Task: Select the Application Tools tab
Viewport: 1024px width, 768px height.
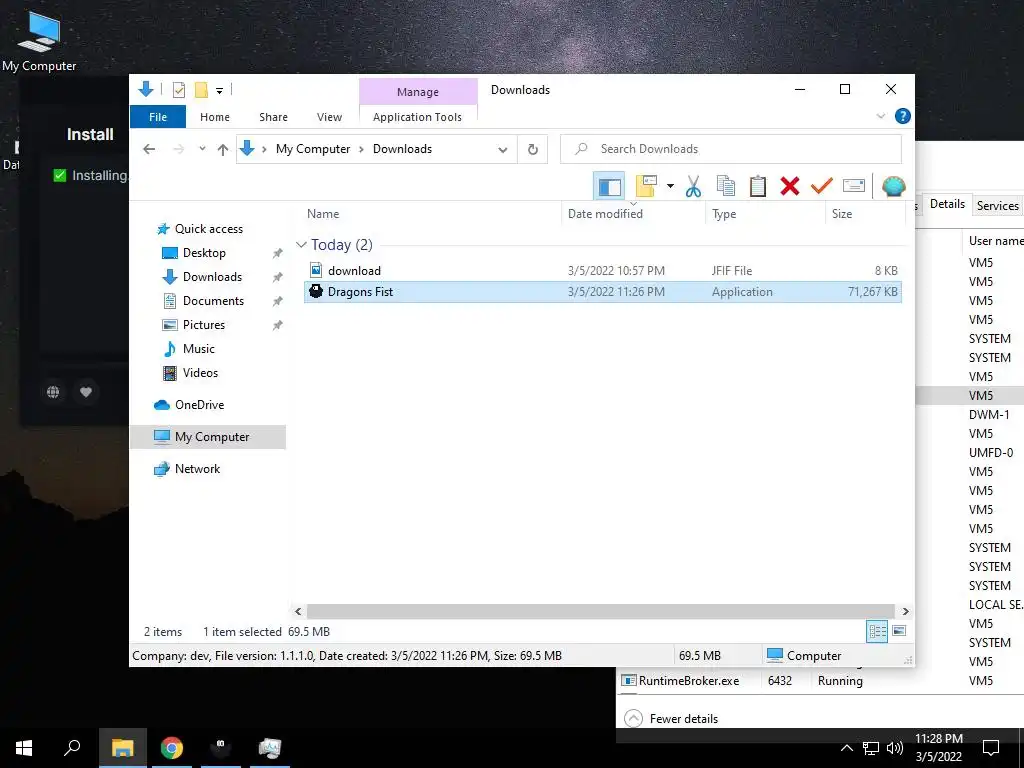Action: 417,117
